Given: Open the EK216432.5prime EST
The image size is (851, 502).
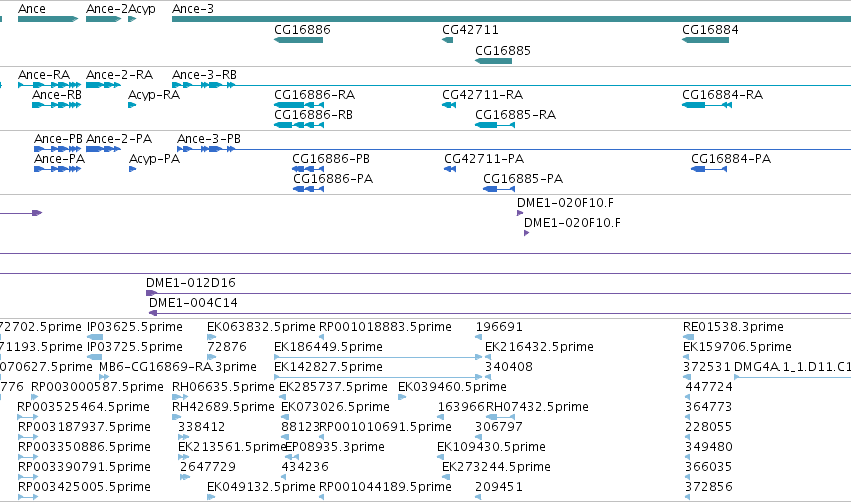Looking at the screenshot, I should tap(488, 357).
